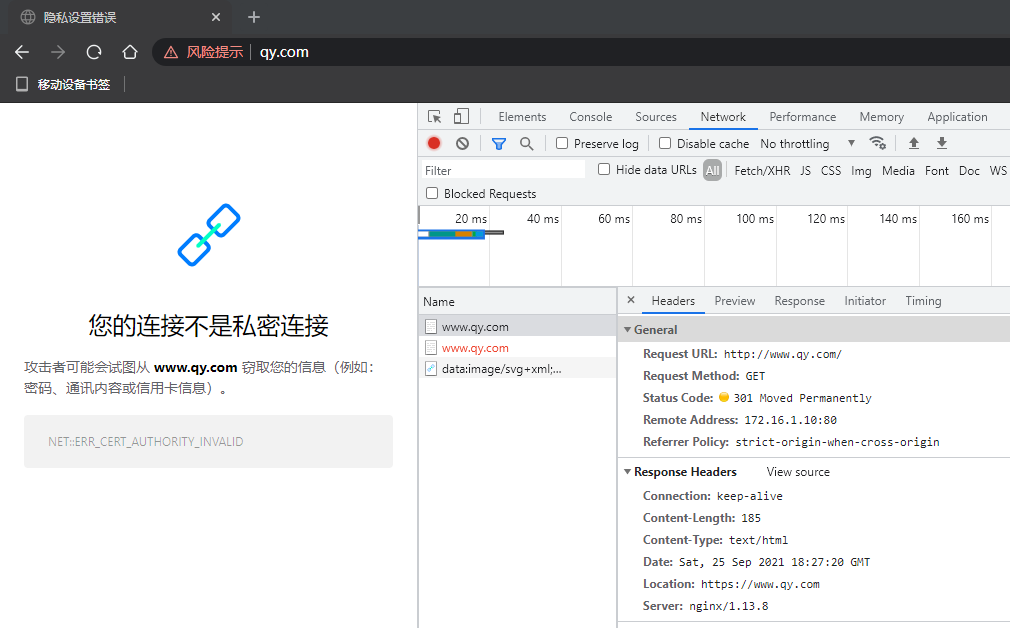Filter requests by Media
The image size is (1010, 628).
pyautogui.click(x=898, y=171)
